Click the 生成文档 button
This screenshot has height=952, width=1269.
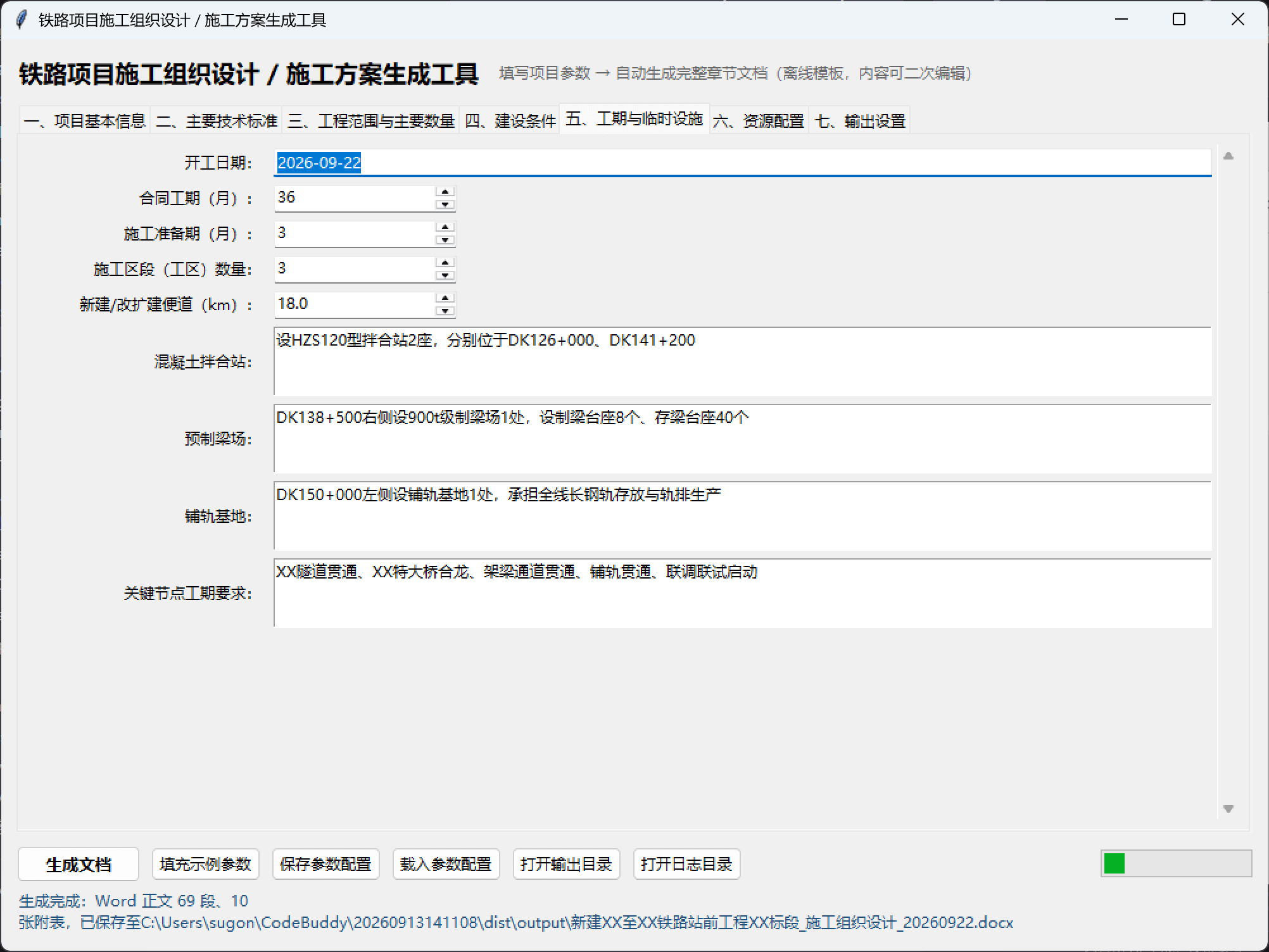79,864
